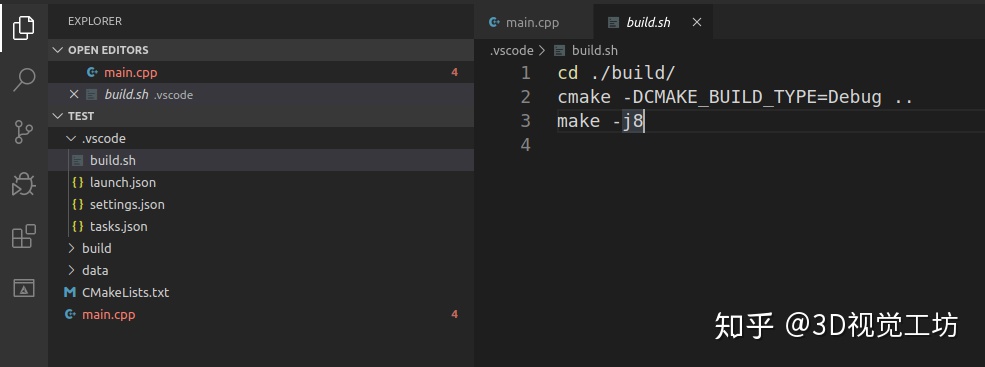Click the file icon on build.sh tab
Image resolution: width=985 pixels, height=367 pixels.
[613, 23]
